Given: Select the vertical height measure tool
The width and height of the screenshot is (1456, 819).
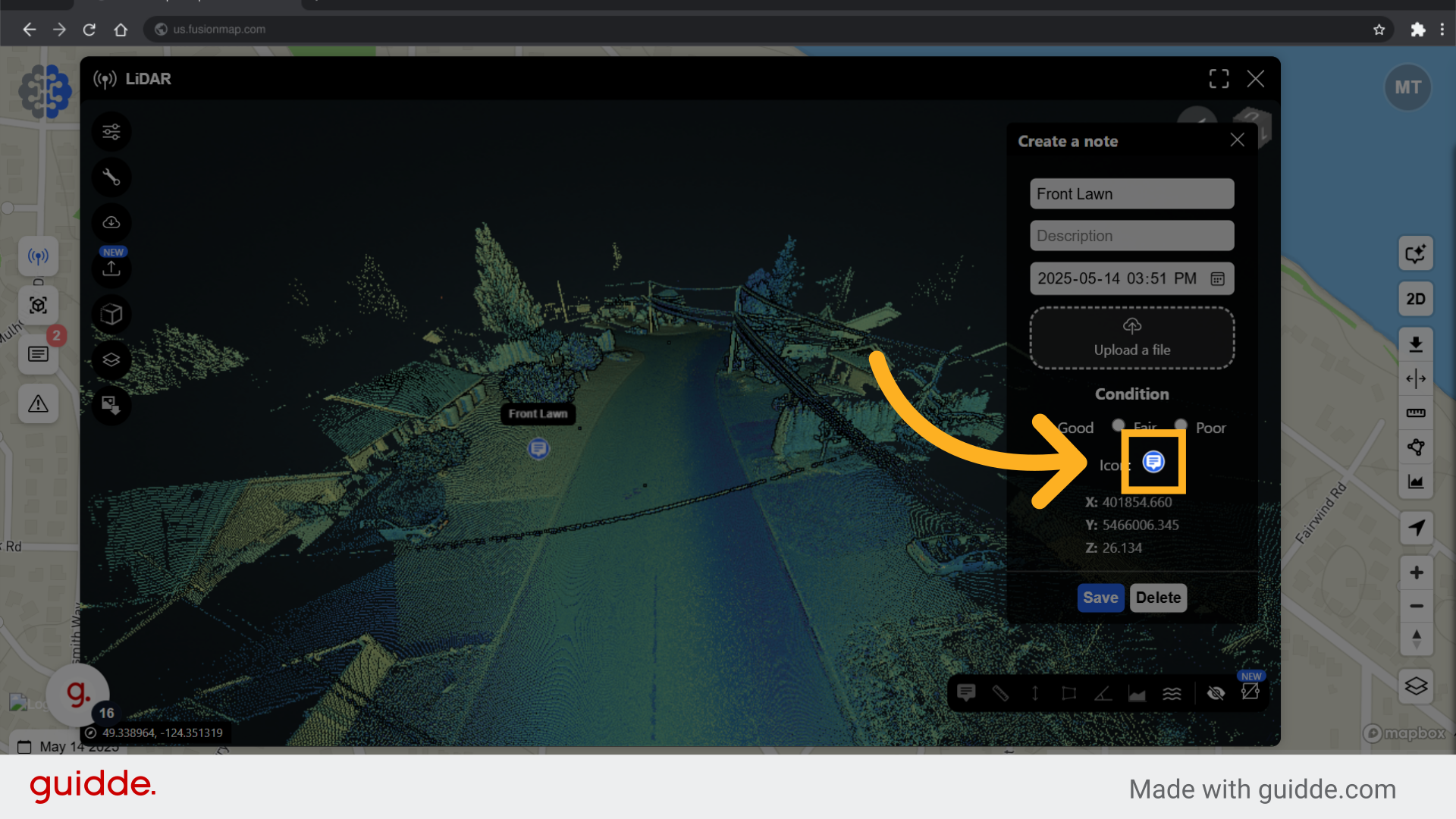Looking at the screenshot, I should [1034, 692].
